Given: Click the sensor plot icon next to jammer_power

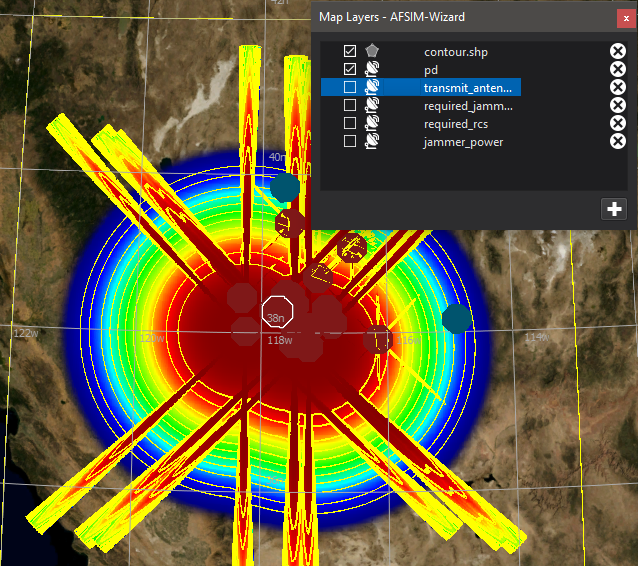Looking at the screenshot, I should [x=372, y=141].
